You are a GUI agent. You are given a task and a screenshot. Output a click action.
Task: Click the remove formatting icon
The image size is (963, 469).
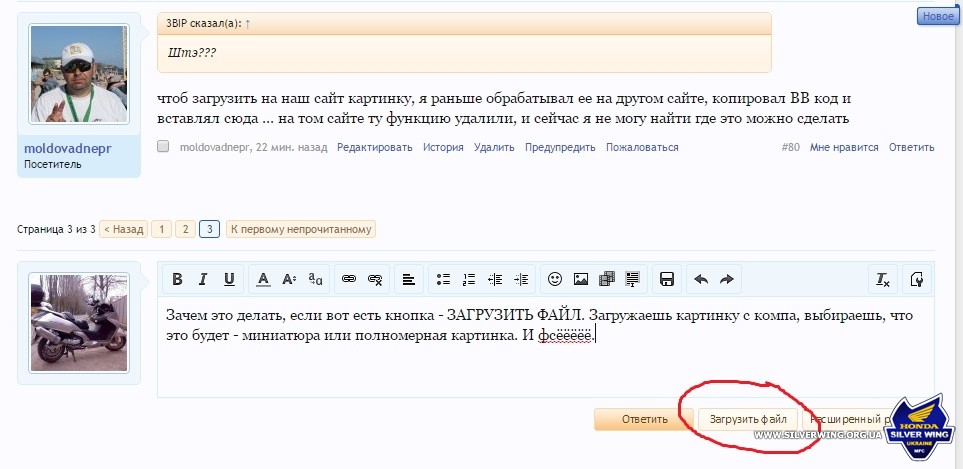(882, 279)
